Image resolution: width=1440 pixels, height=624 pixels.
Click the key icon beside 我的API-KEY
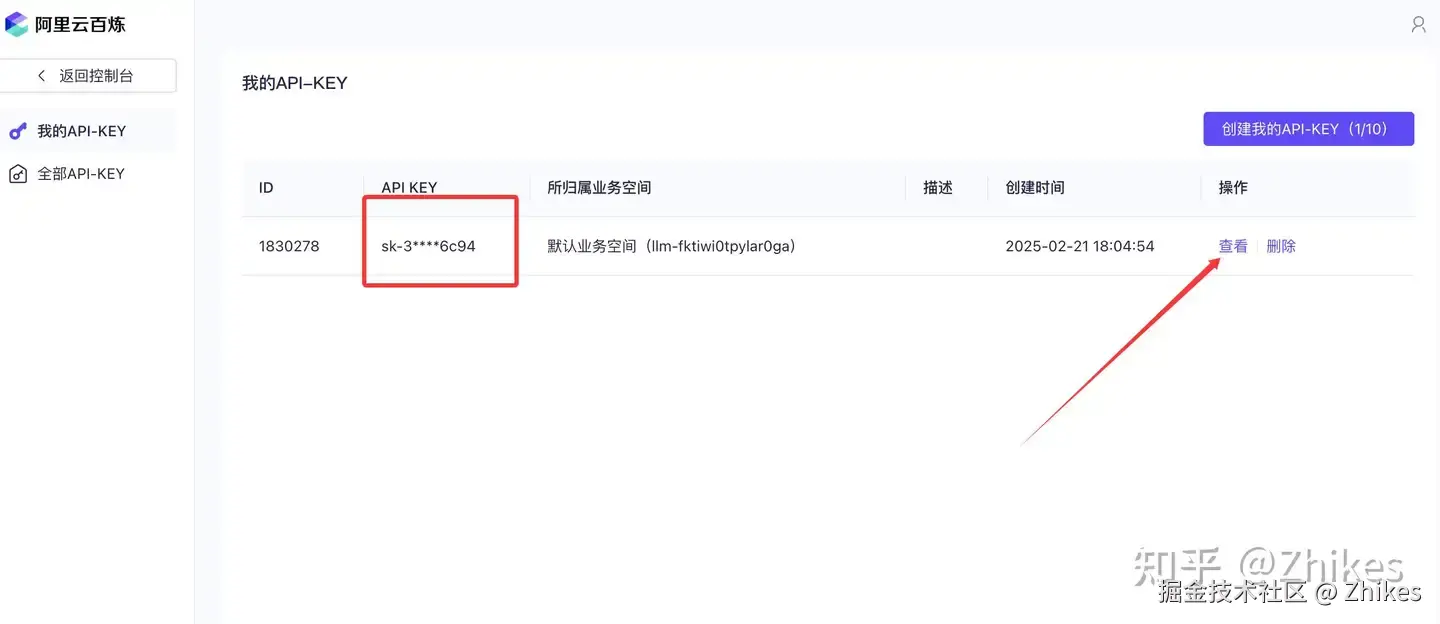(x=17, y=131)
